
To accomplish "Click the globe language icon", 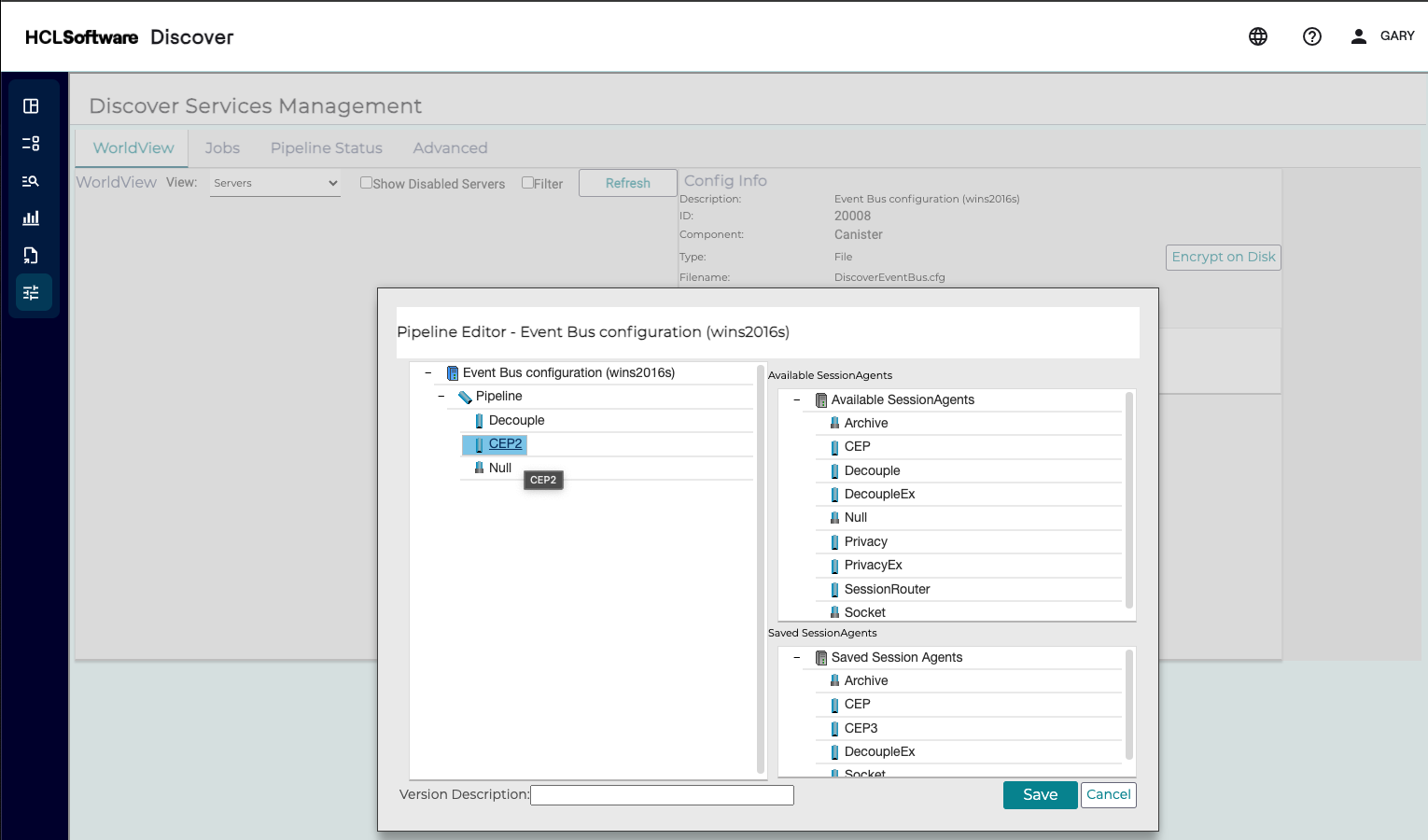I will [1257, 36].
